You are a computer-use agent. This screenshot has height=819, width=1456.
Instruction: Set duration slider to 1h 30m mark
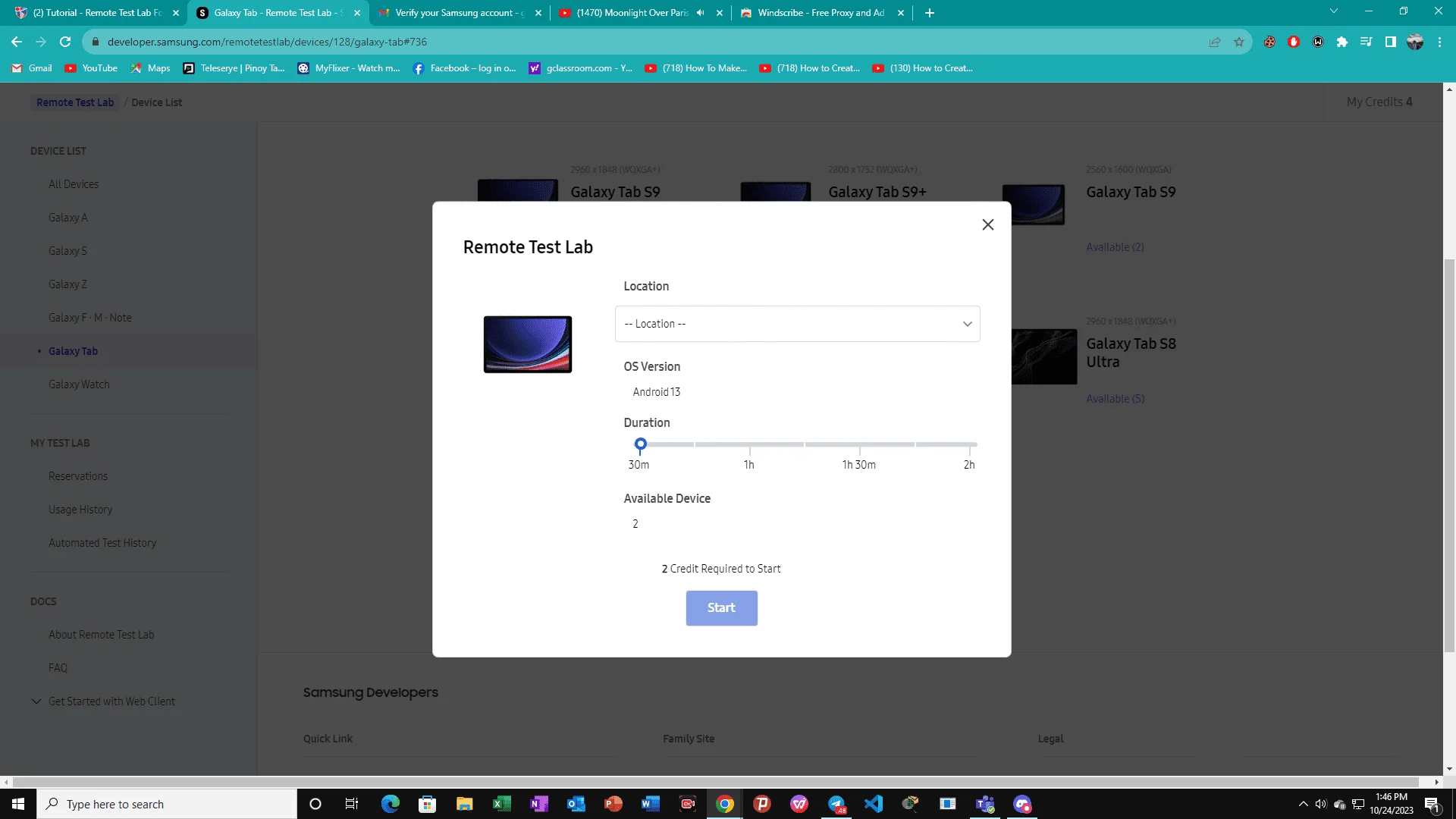pyautogui.click(x=859, y=444)
